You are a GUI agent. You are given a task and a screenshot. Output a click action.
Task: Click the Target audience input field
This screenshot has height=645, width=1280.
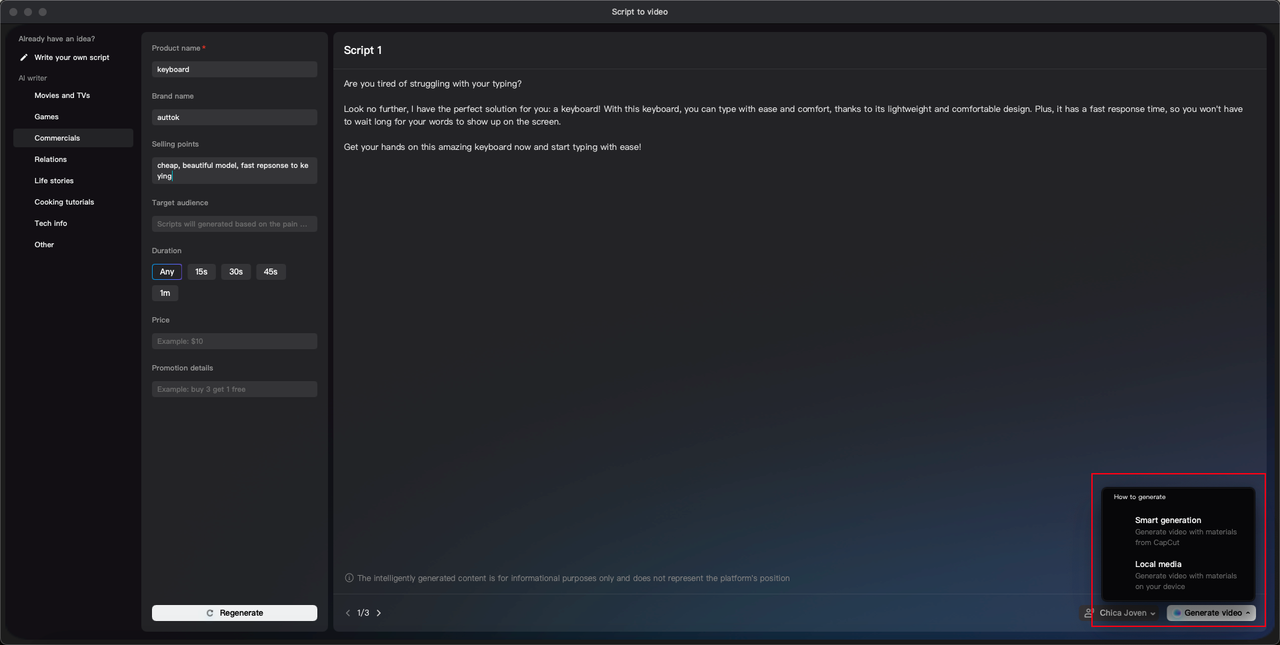[234, 224]
